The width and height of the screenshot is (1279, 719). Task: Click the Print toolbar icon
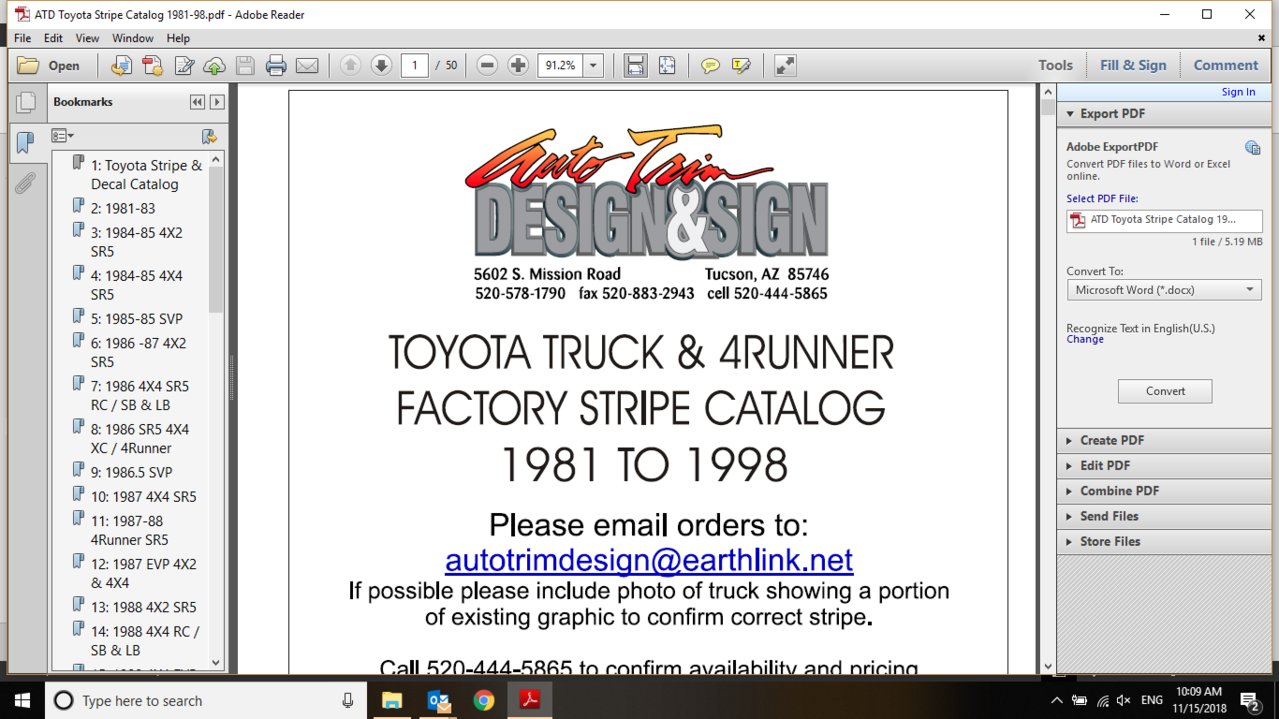[x=276, y=65]
